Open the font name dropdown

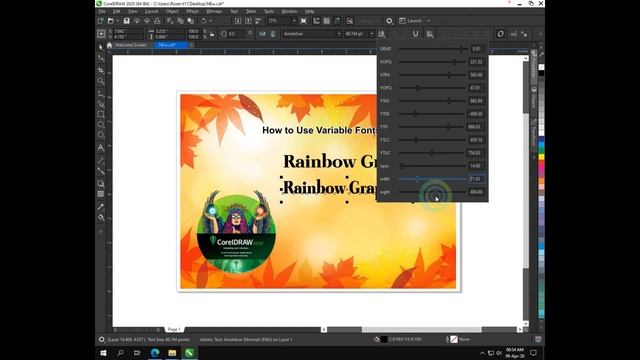pos(339,34)
